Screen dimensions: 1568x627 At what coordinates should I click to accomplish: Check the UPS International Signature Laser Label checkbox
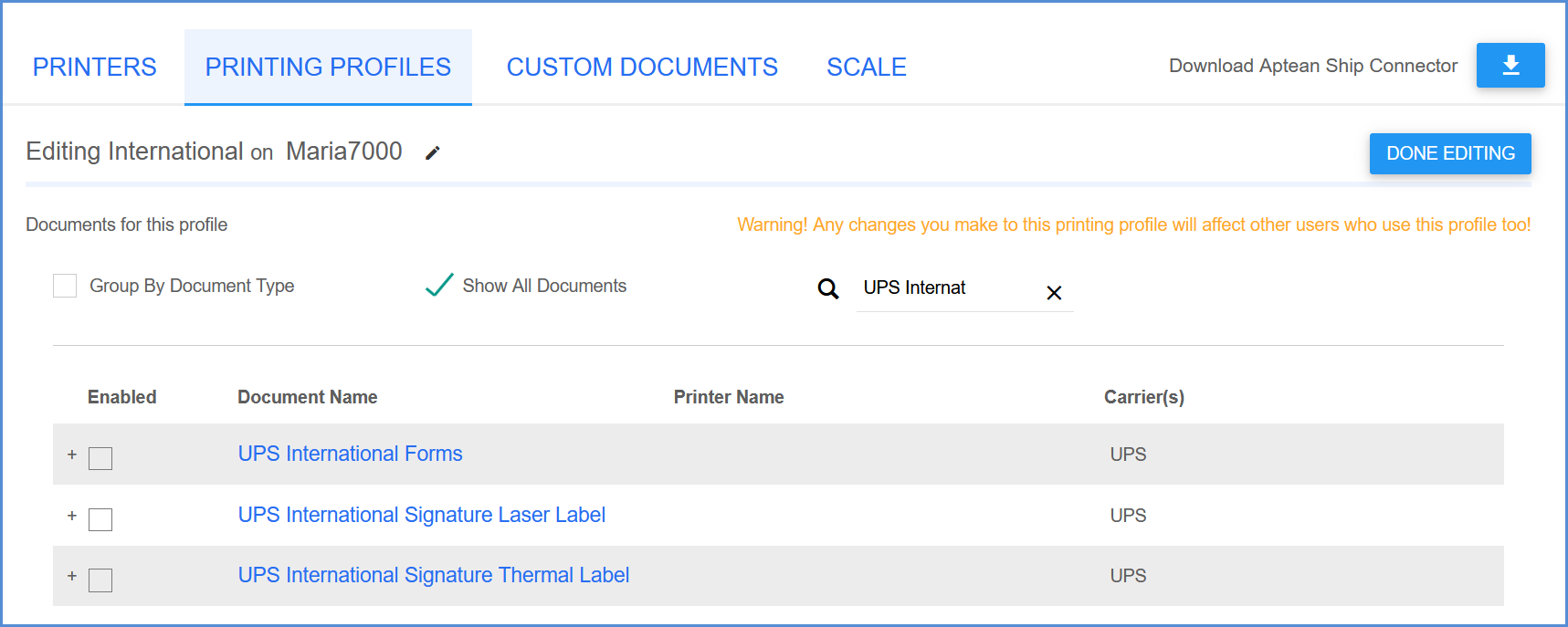tap(100, 519)
